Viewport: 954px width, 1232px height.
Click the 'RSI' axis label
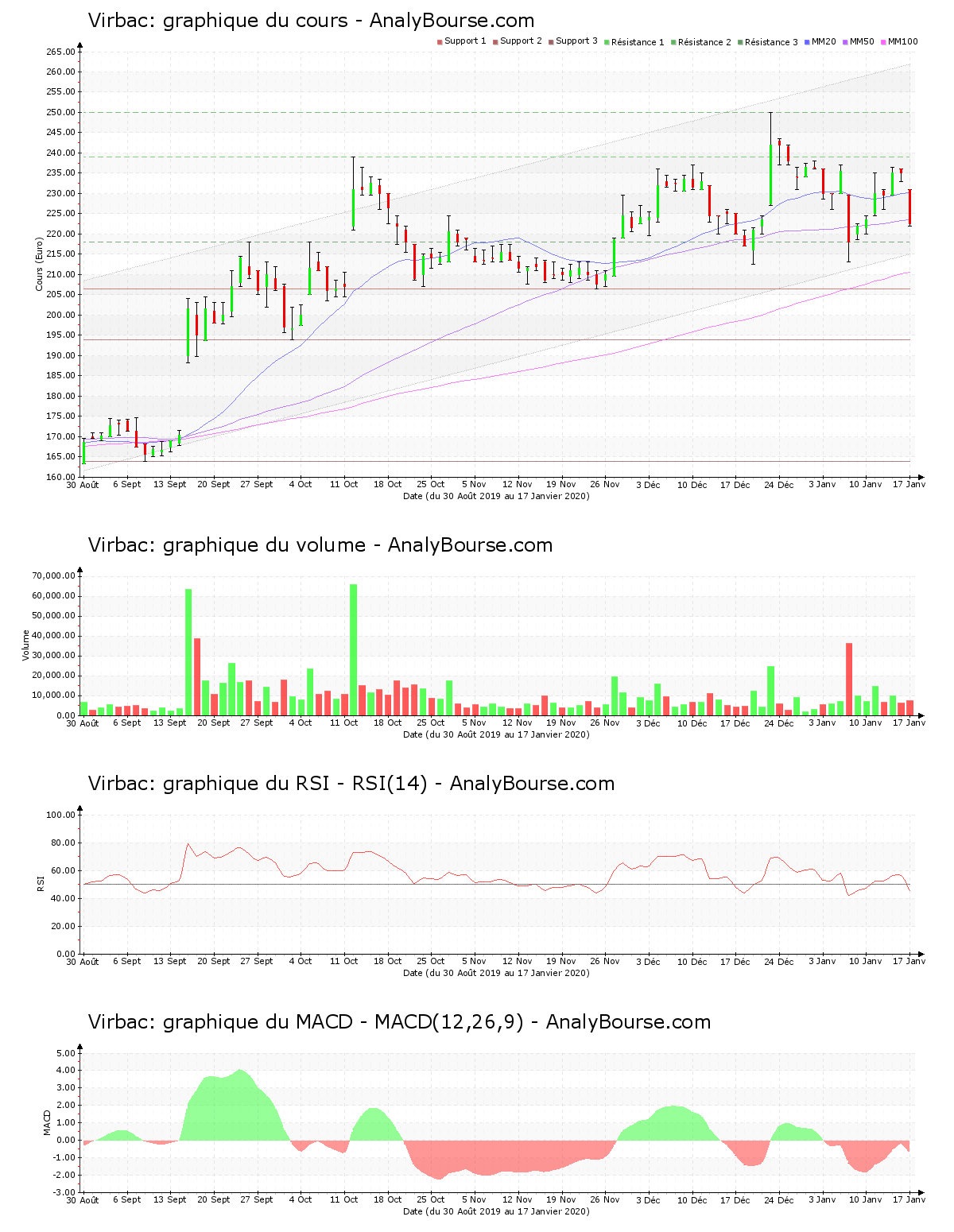[x=40, y=884]
